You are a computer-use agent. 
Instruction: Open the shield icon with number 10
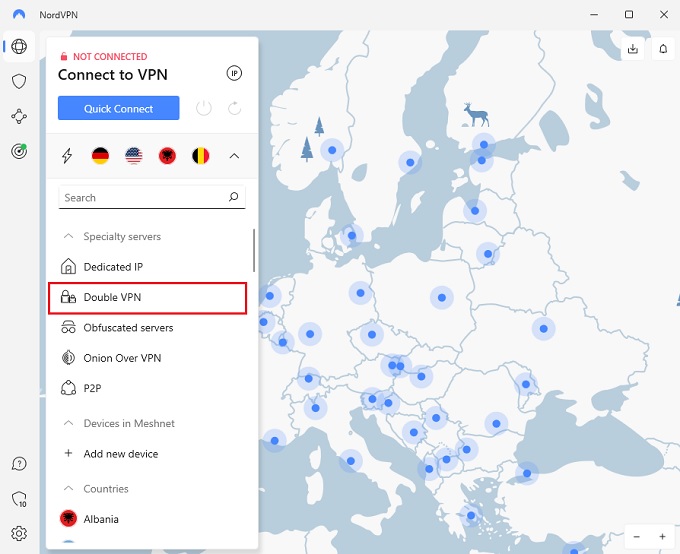19,499
